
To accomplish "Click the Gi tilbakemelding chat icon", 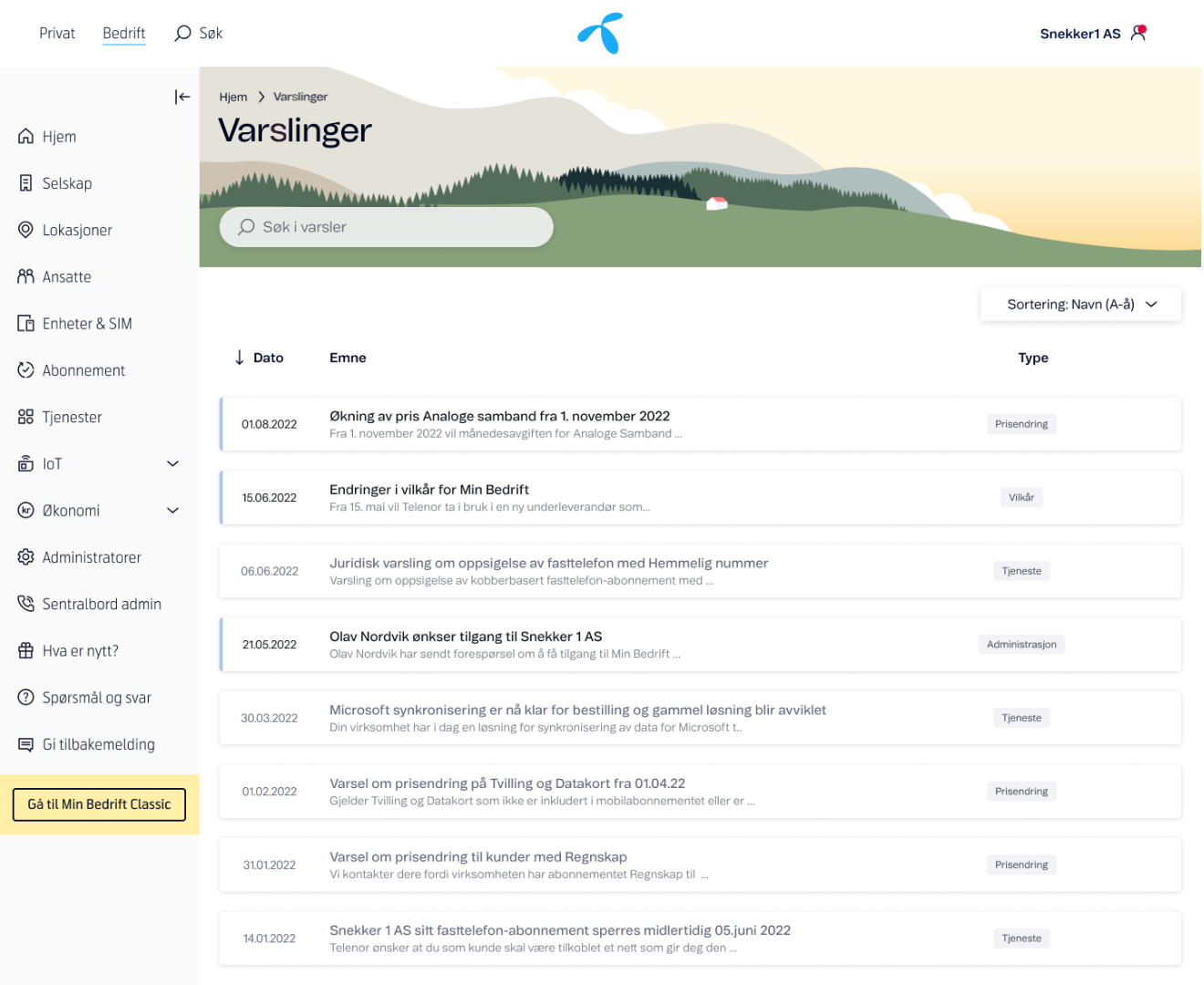I will coord(26,744).
